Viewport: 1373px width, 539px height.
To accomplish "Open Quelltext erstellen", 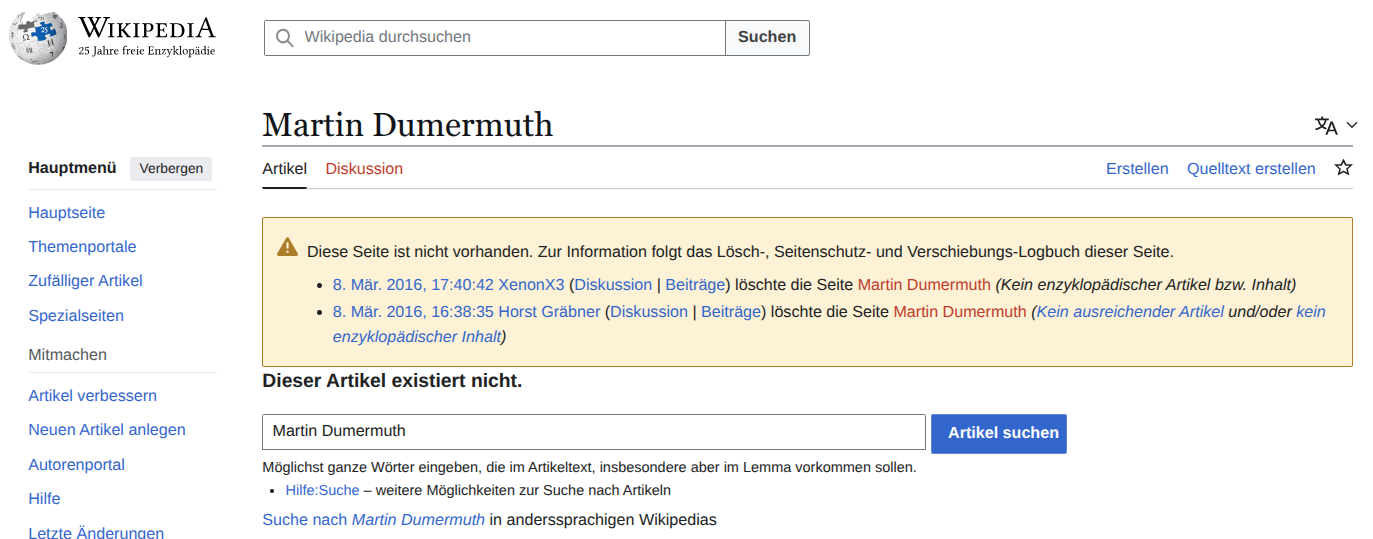I will [x=1251, y=168].
